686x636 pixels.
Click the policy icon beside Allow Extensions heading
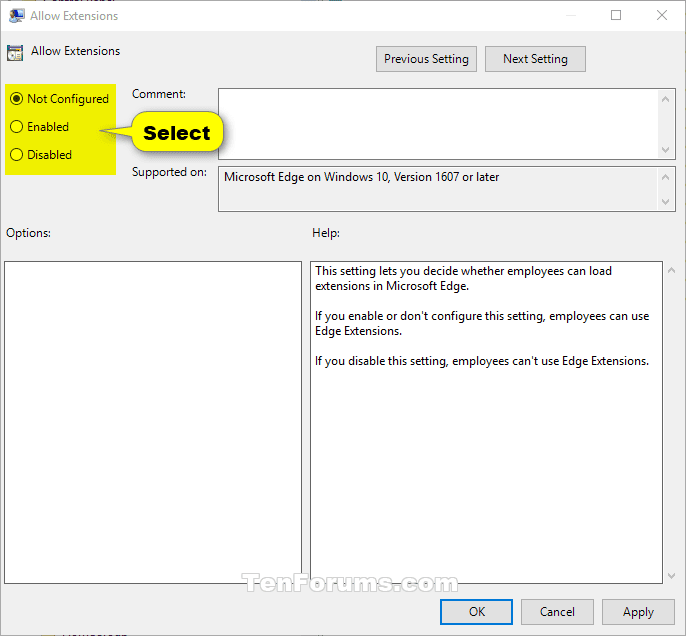[x=15, y=53]
